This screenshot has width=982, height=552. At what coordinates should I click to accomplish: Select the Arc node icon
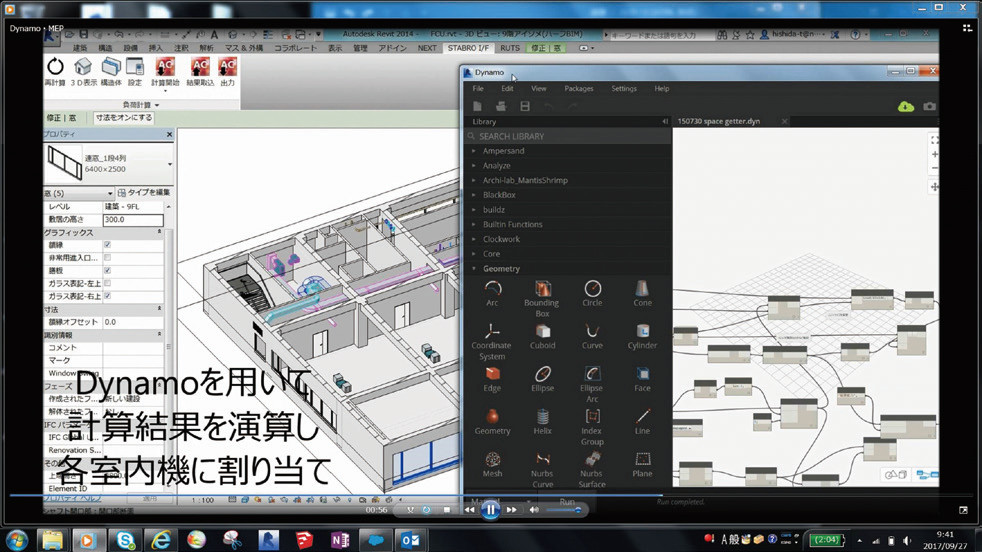[492, 288]
